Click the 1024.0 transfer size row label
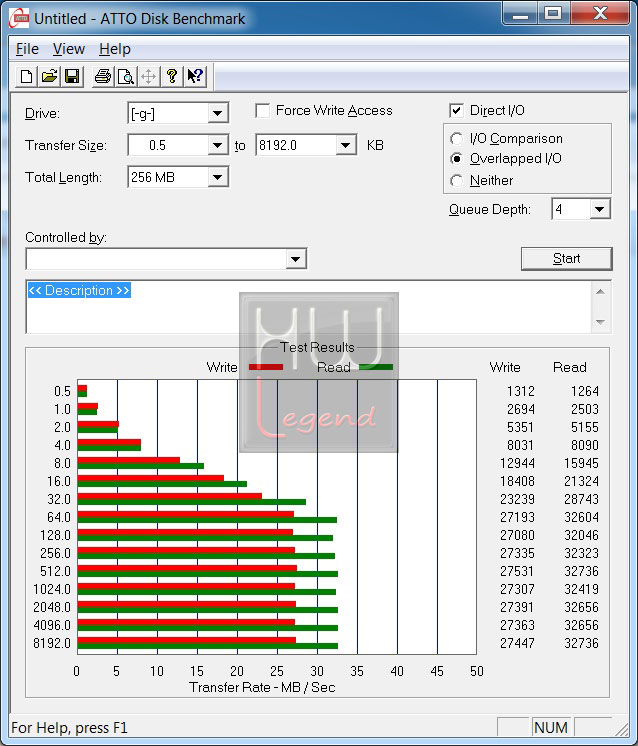Screen dimensions: 638x746 (x=52, y=589)
